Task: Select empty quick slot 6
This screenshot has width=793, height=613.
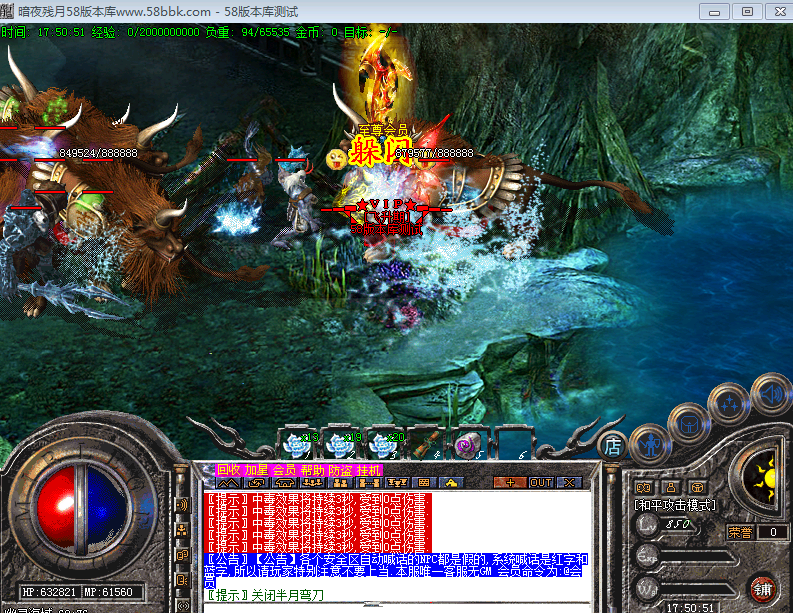Action: 512,445
